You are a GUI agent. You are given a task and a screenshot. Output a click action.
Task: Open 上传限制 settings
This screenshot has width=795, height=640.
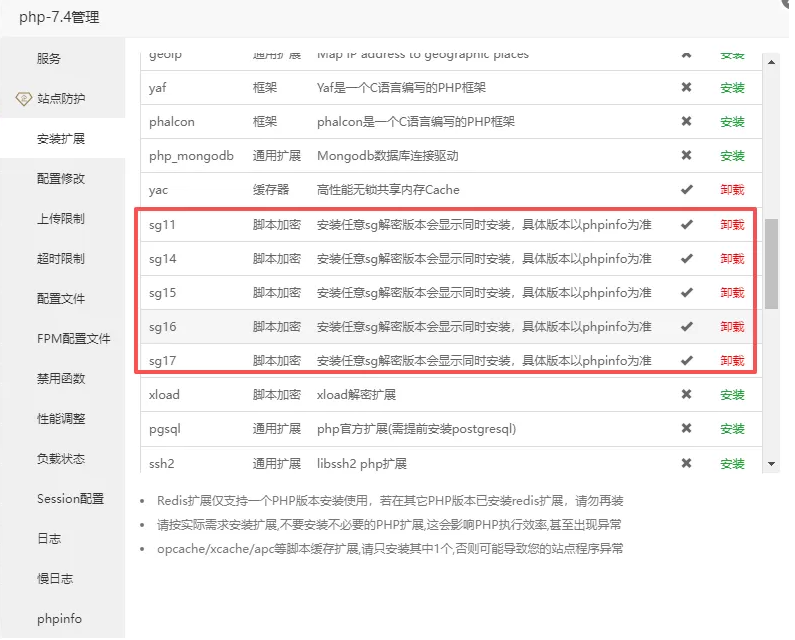(61, 219)
